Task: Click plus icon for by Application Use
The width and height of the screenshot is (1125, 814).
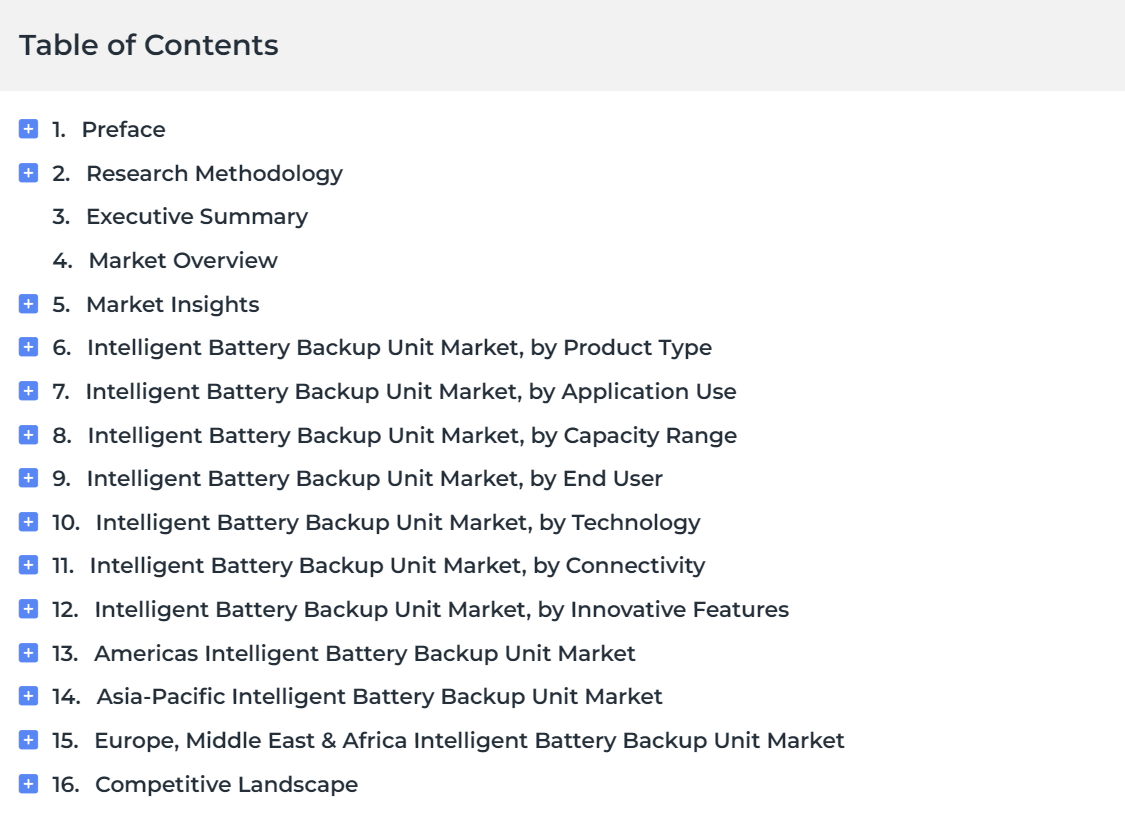Action: coord(28,391)
